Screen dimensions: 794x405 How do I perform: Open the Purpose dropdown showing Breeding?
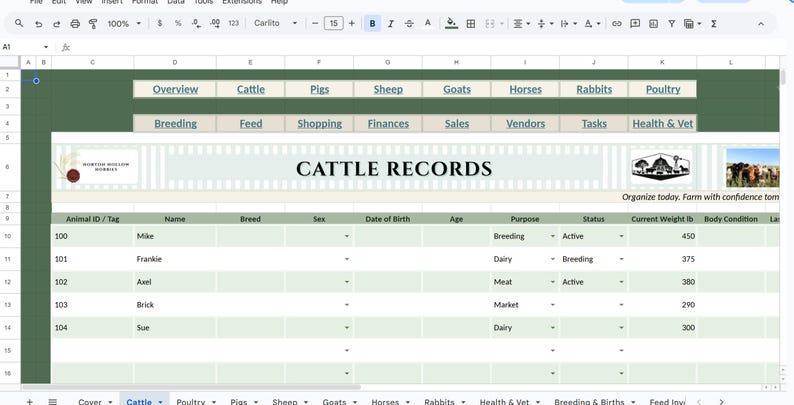coord(552,236)
